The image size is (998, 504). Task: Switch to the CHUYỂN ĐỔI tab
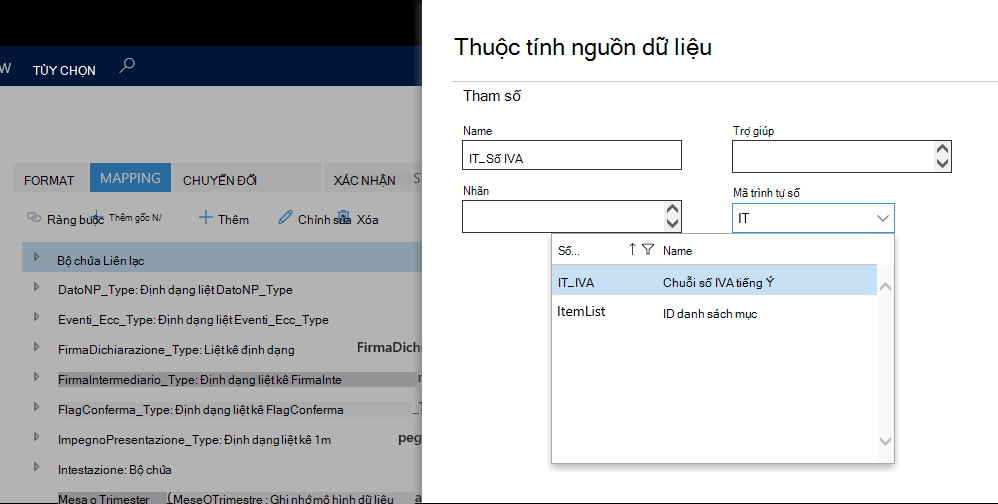tap(220, 181)
